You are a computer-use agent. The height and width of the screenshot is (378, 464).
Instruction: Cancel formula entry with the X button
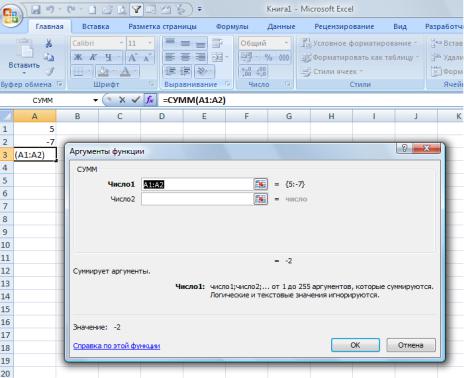pyautogui.click(x=122, y=100)
